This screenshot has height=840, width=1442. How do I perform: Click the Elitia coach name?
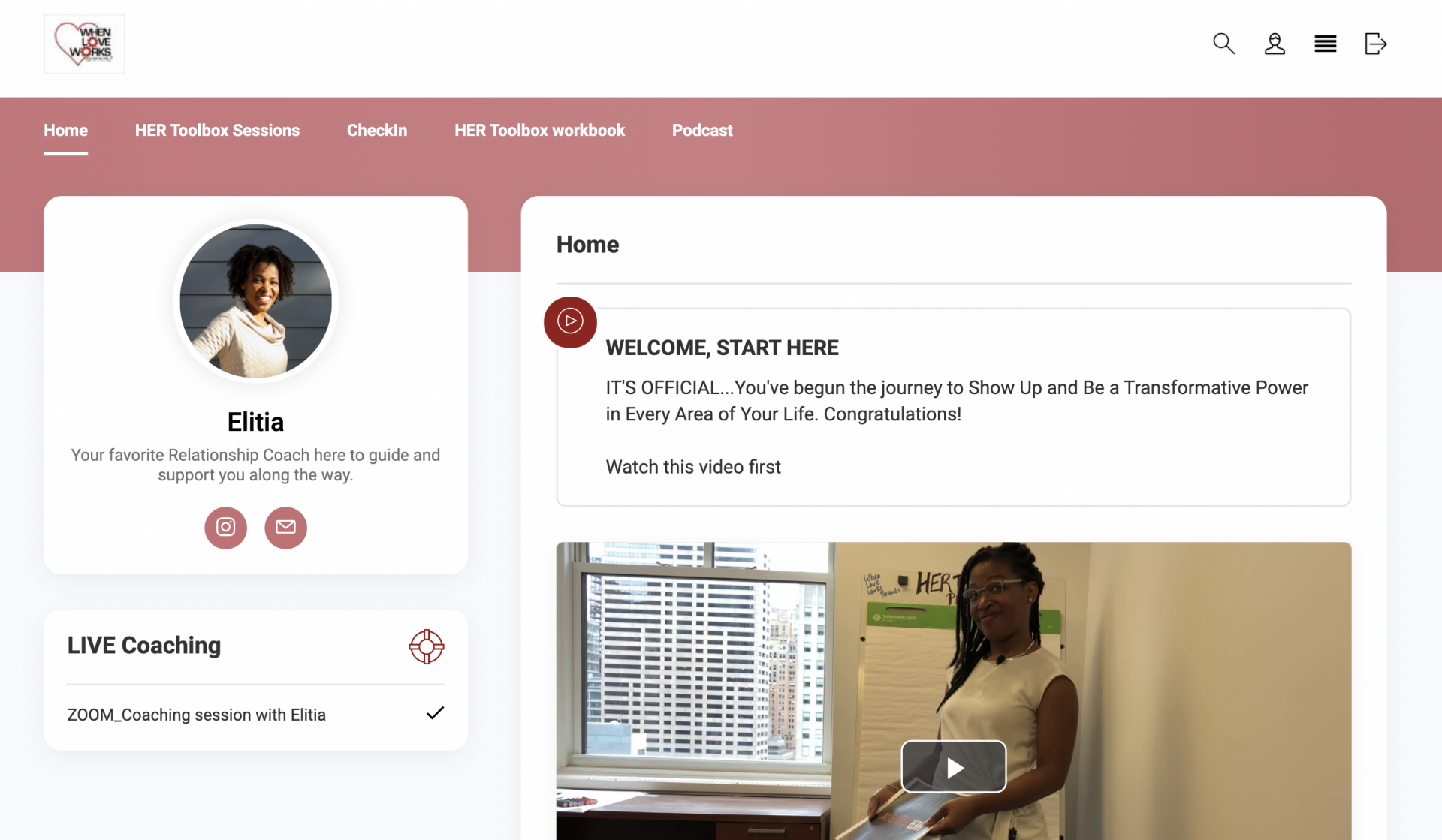coord(255,422)
